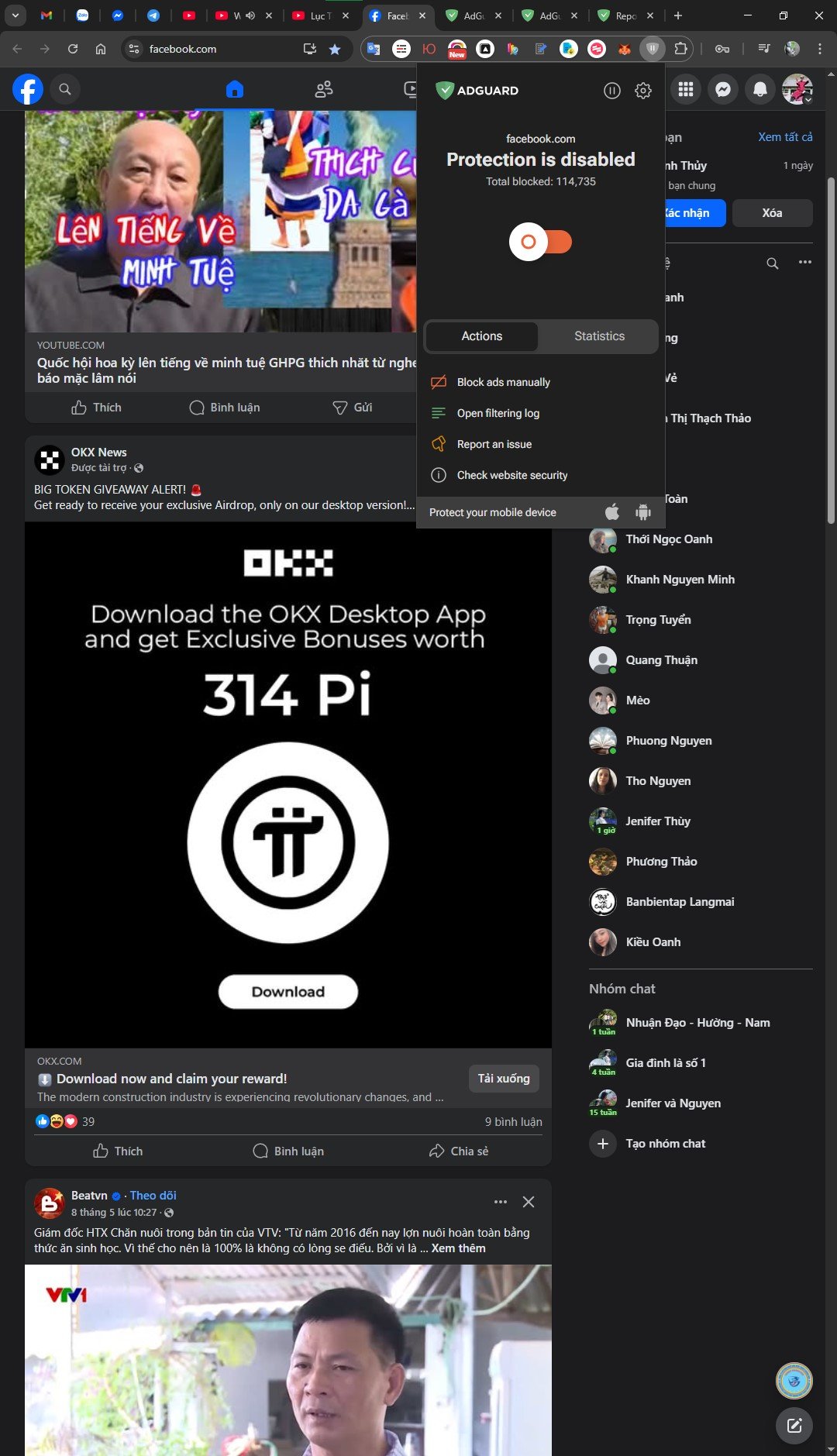Viewport: 837px width, 1456px height.
Task: Click Chia sẻ on the OKX post
Action: [x=459, y=1151]
